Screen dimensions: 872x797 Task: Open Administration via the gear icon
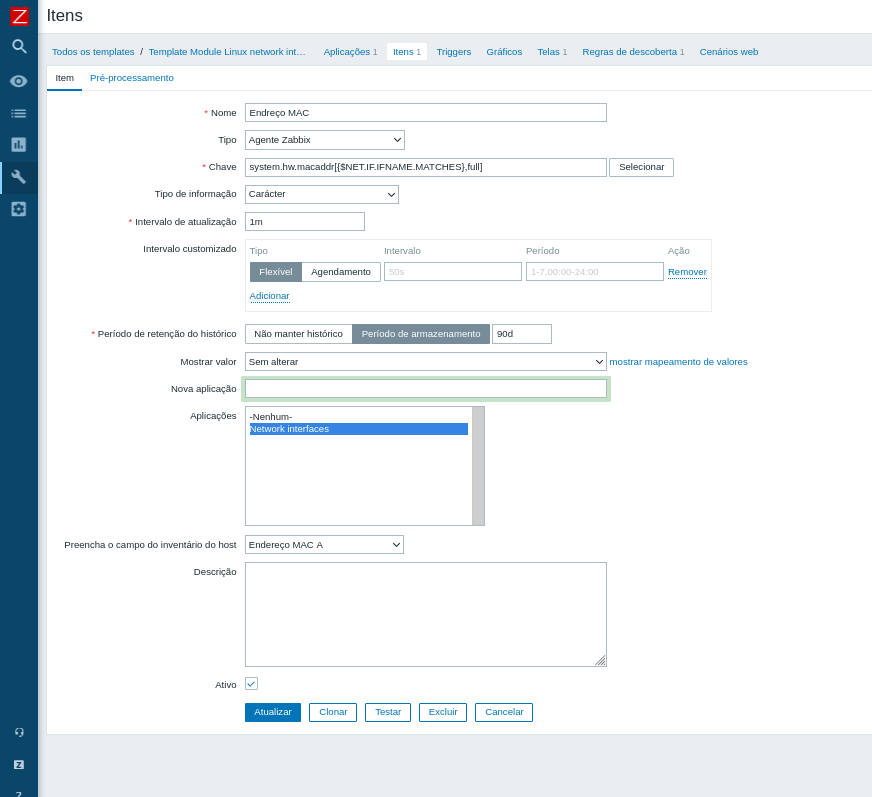(x=18, y=209)
